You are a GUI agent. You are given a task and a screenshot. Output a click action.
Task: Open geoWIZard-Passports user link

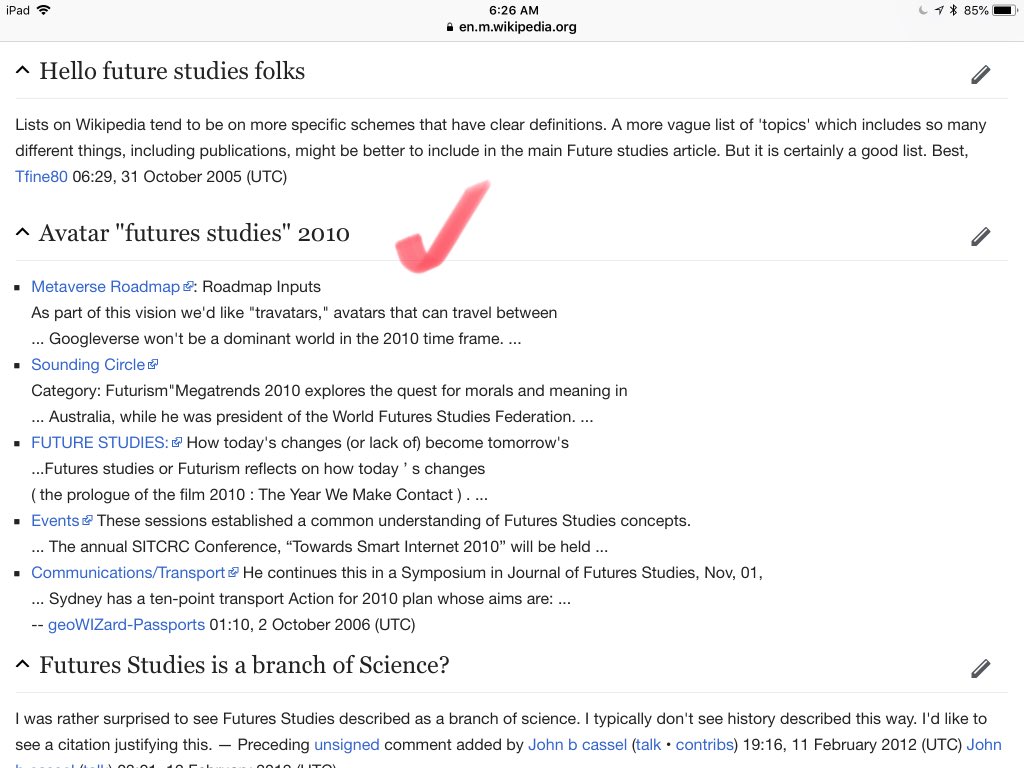(x=126, y=624)
